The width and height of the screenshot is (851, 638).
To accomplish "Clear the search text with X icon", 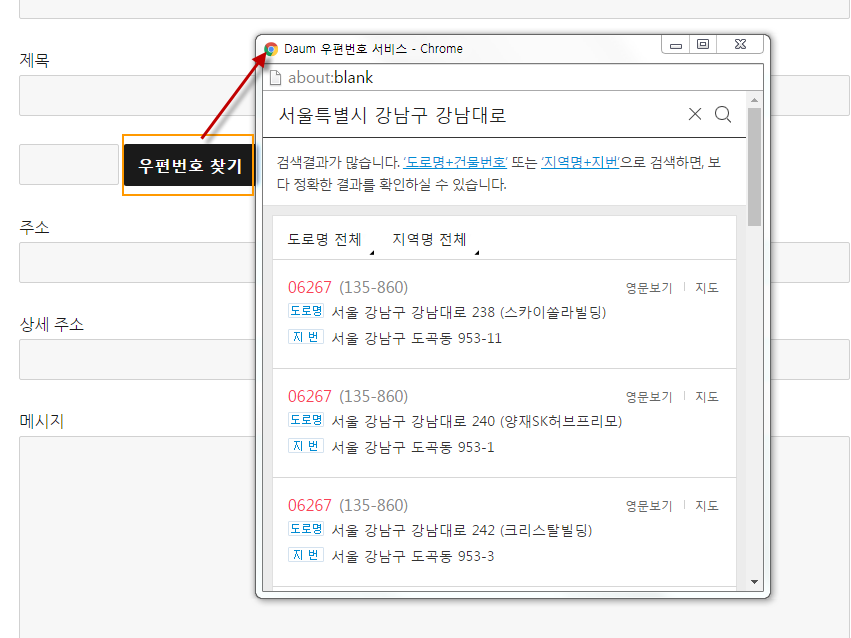I will [x=695, y=114].
